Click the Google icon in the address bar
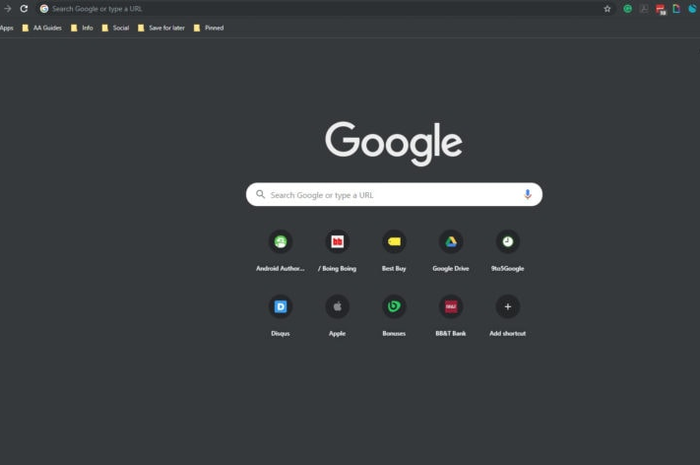This screenshot has width=700, height=465. tap(44, 8)
